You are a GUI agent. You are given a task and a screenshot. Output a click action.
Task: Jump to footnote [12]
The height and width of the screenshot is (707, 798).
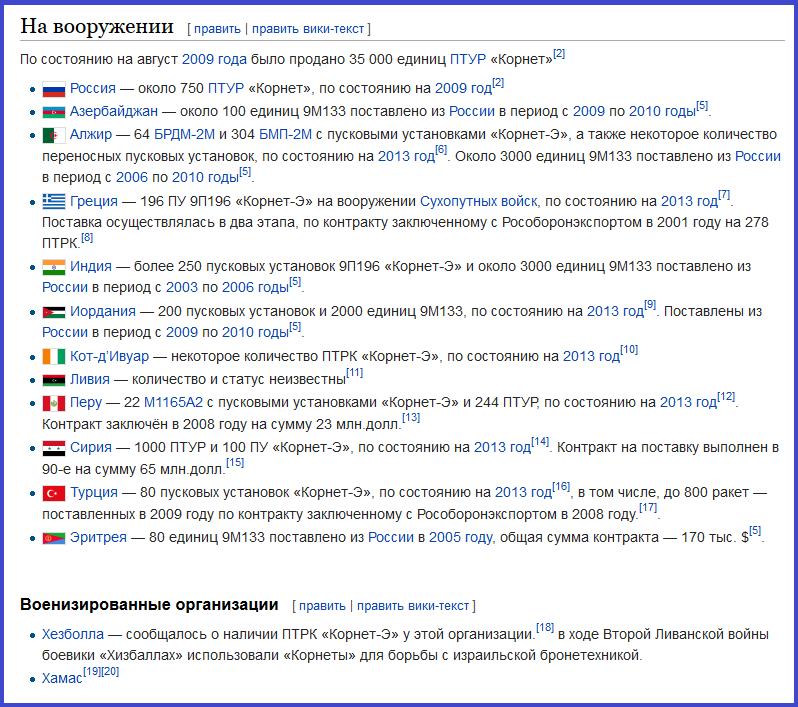pos(726,396)
